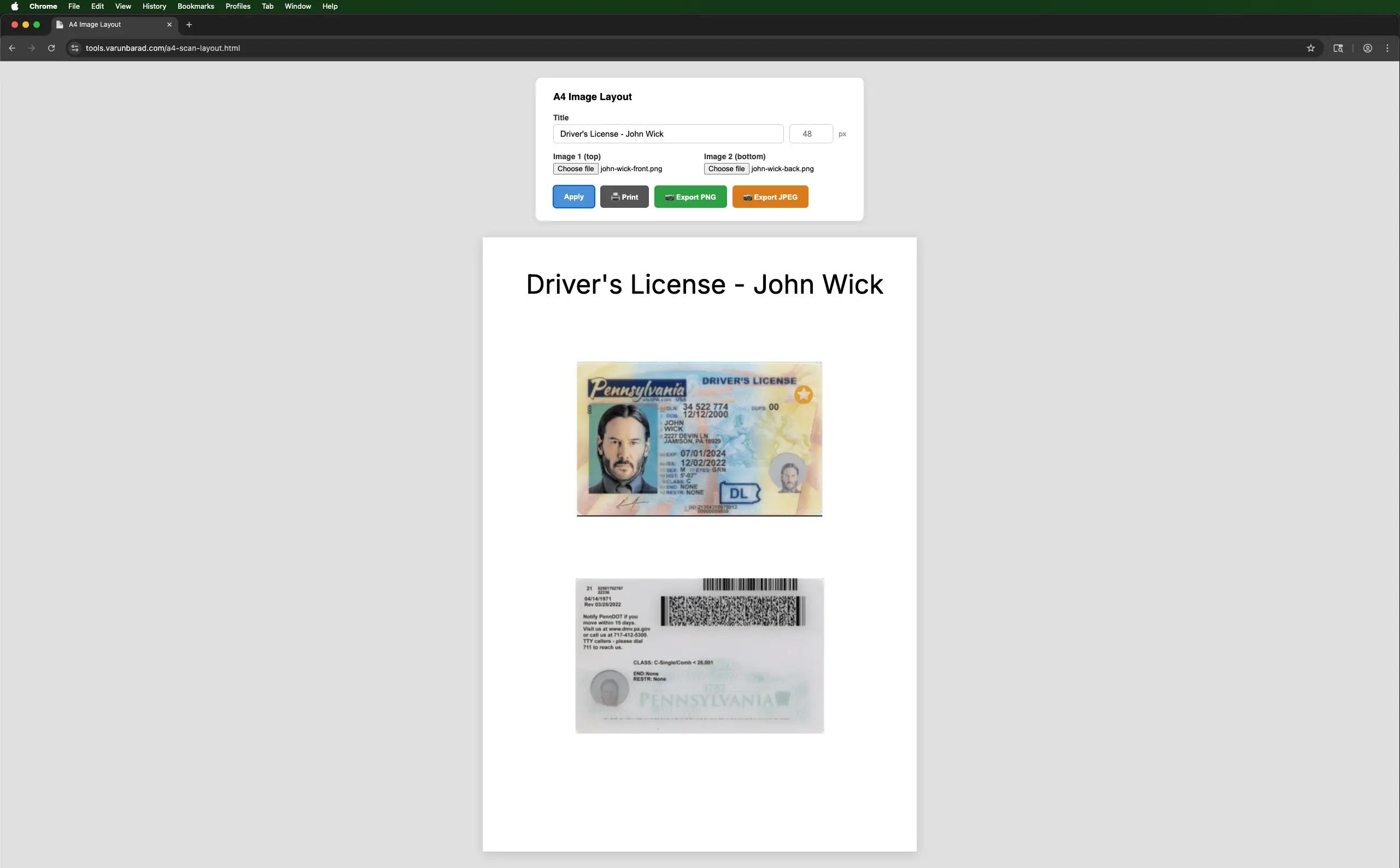Choose file for Image 1 top

(576, 169)
